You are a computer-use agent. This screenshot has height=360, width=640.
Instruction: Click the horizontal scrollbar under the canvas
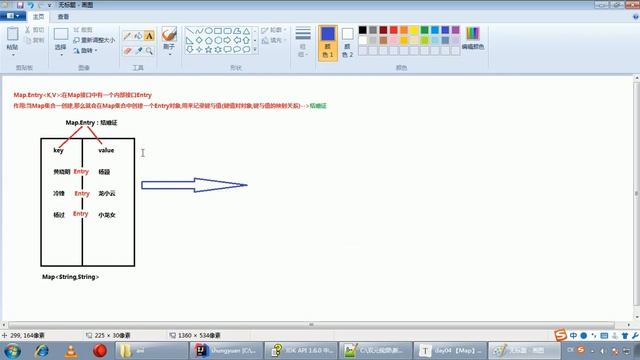coord(311,325)
